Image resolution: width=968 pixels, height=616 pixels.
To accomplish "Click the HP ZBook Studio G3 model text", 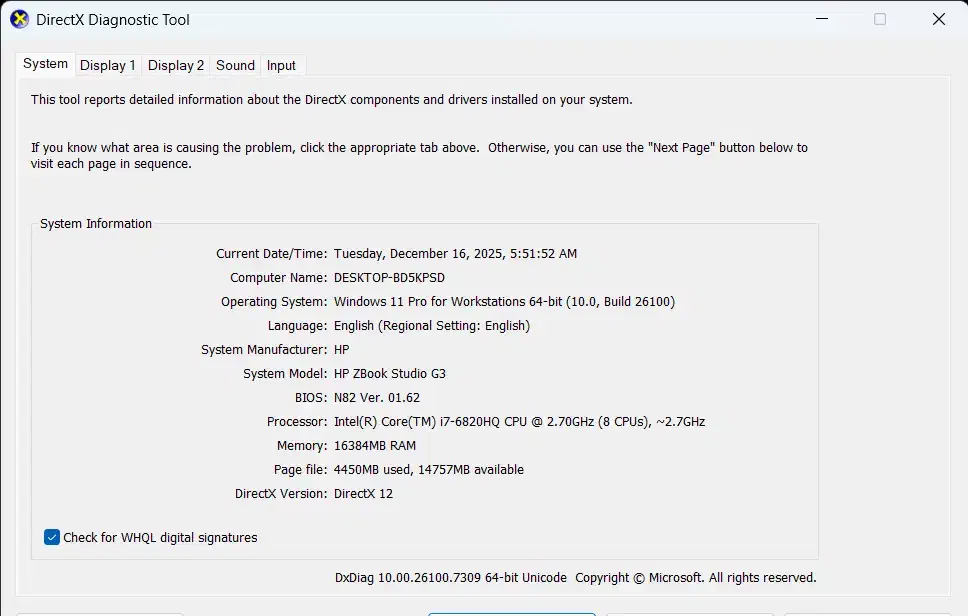I will 390,374.
